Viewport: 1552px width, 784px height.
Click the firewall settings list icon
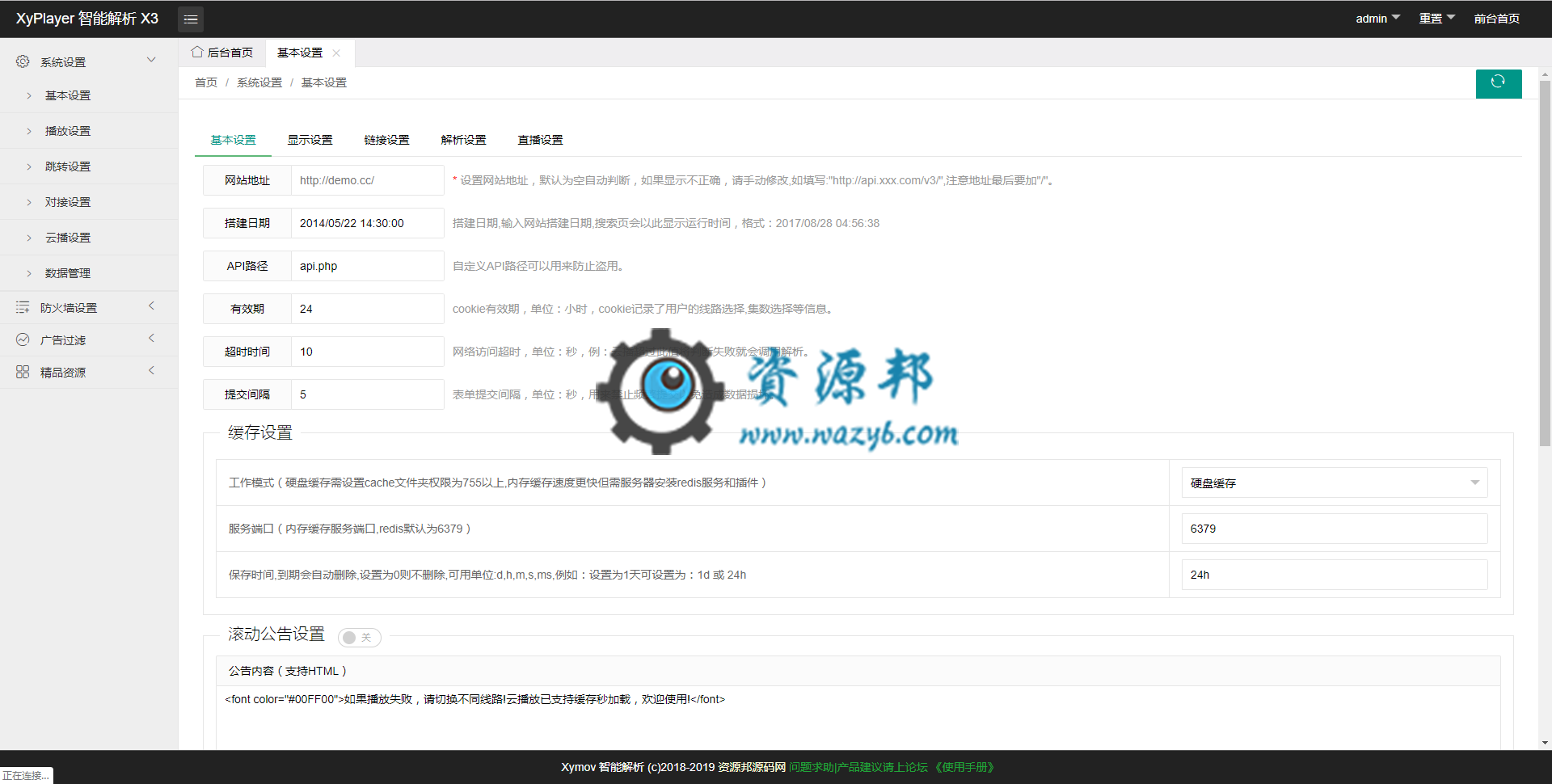point(23,307)
